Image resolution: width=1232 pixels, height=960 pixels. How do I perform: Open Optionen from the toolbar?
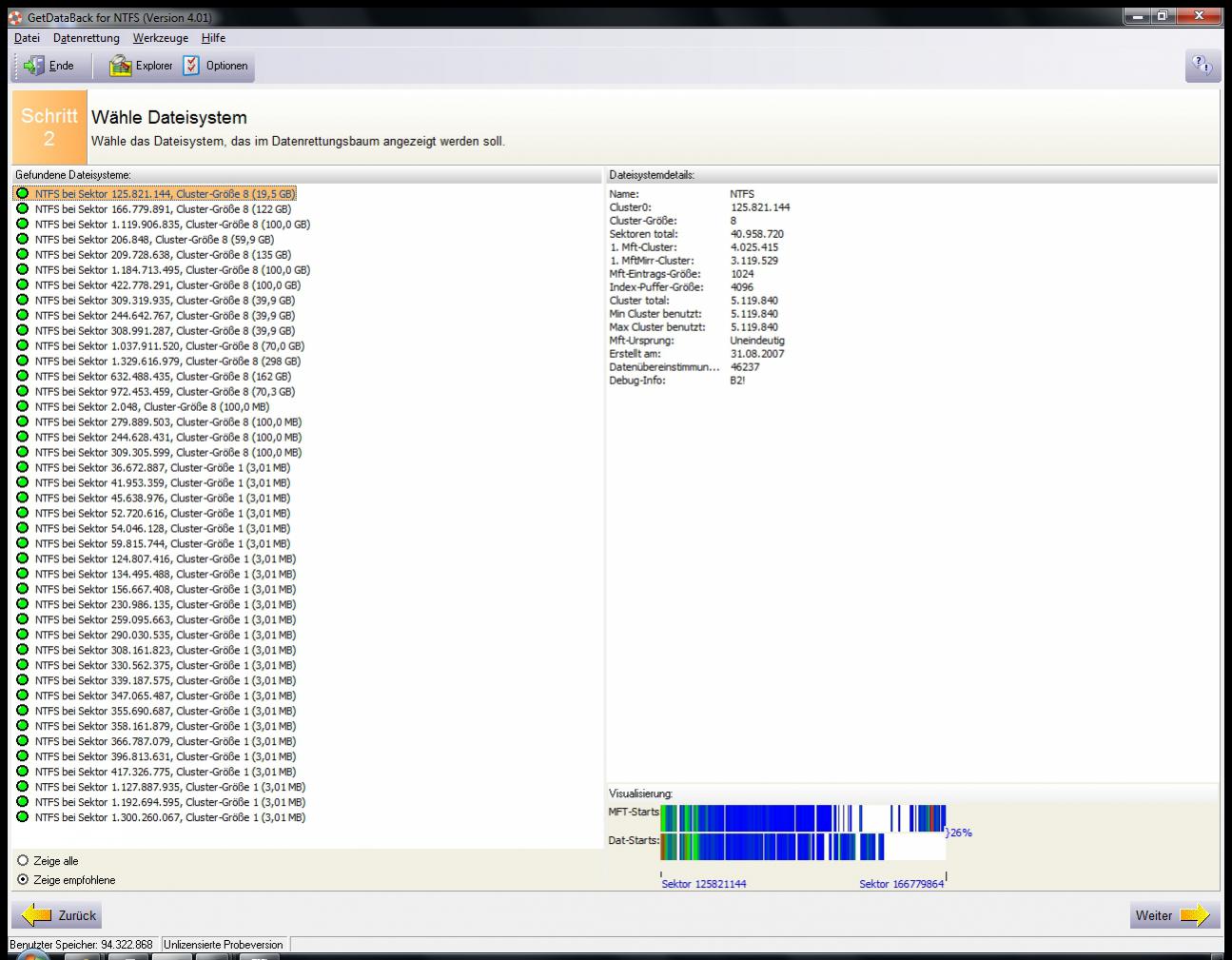(x=216, y=66)
